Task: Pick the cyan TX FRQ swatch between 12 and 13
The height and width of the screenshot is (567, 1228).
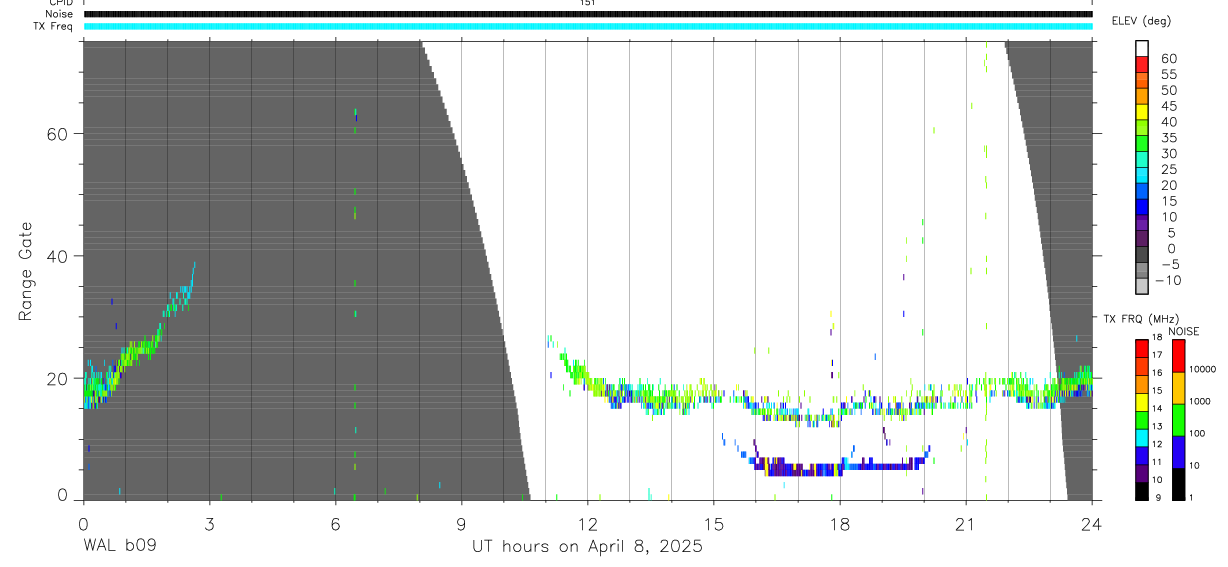Action: click(x=1142, y=438)
